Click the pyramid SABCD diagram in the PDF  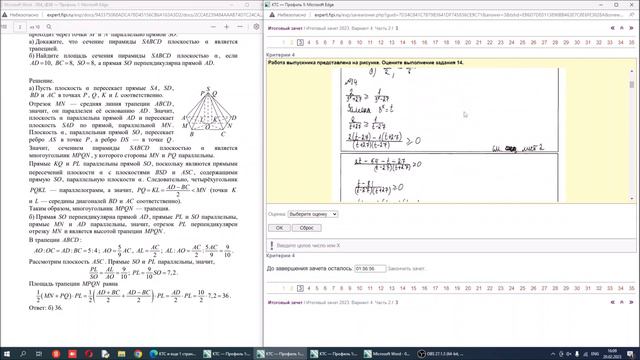point(208,112)
